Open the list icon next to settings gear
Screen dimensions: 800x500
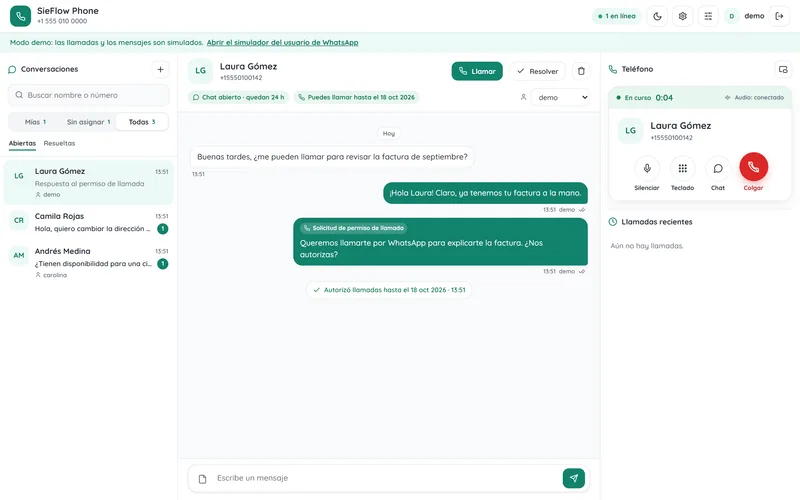tap(708, 16)
